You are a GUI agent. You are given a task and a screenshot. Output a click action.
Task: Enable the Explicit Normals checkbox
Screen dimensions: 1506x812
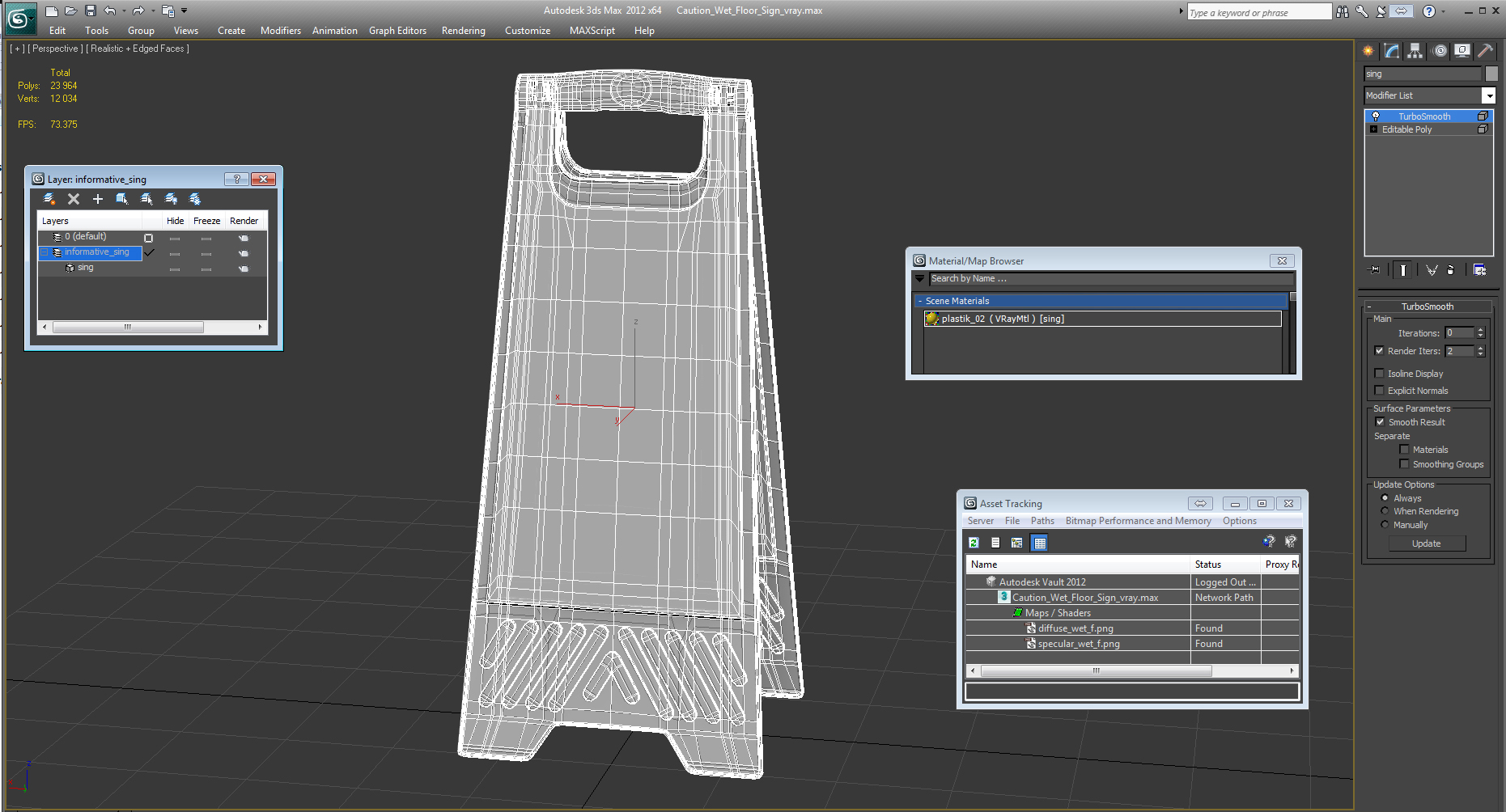point(1379,391)
